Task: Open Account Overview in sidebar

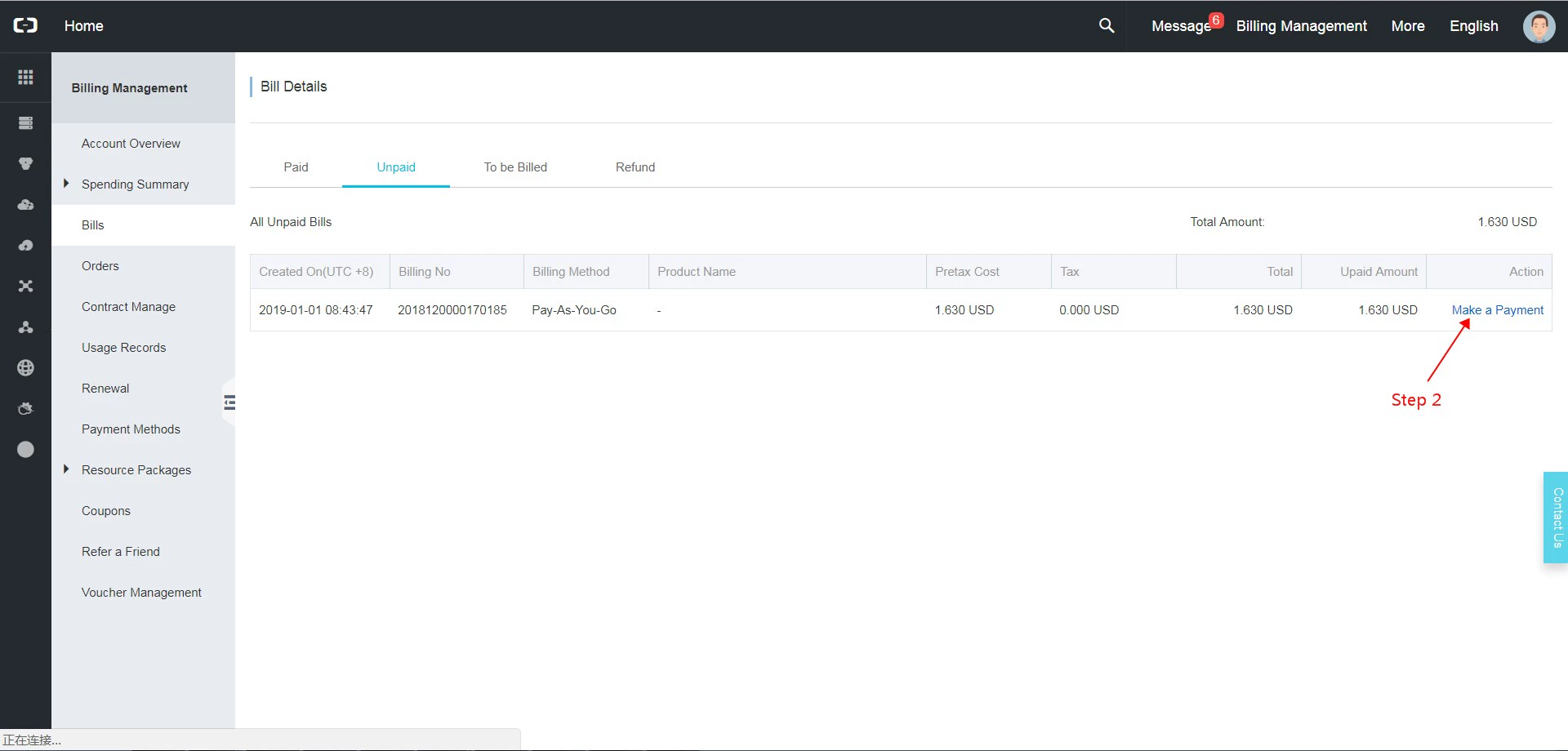Action: click(131, 144)
